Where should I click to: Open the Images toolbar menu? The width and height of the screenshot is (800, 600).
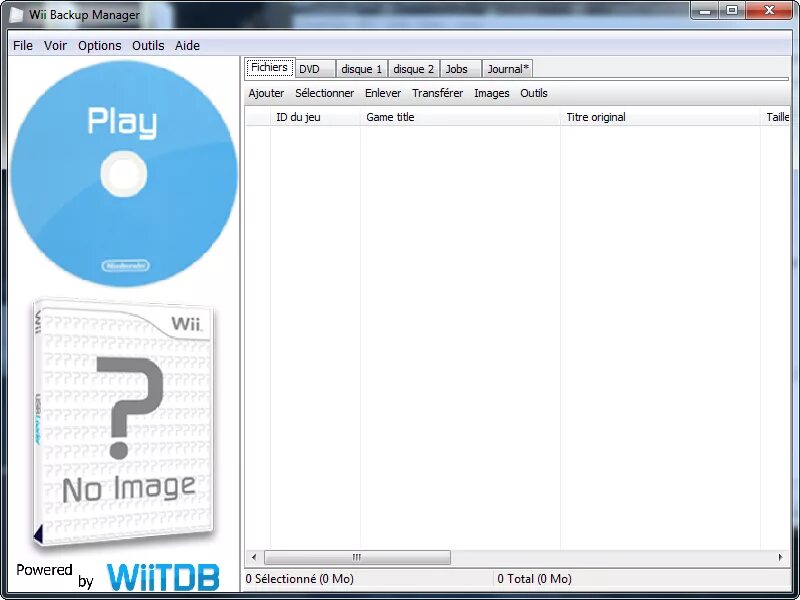[x=492, y=93]
